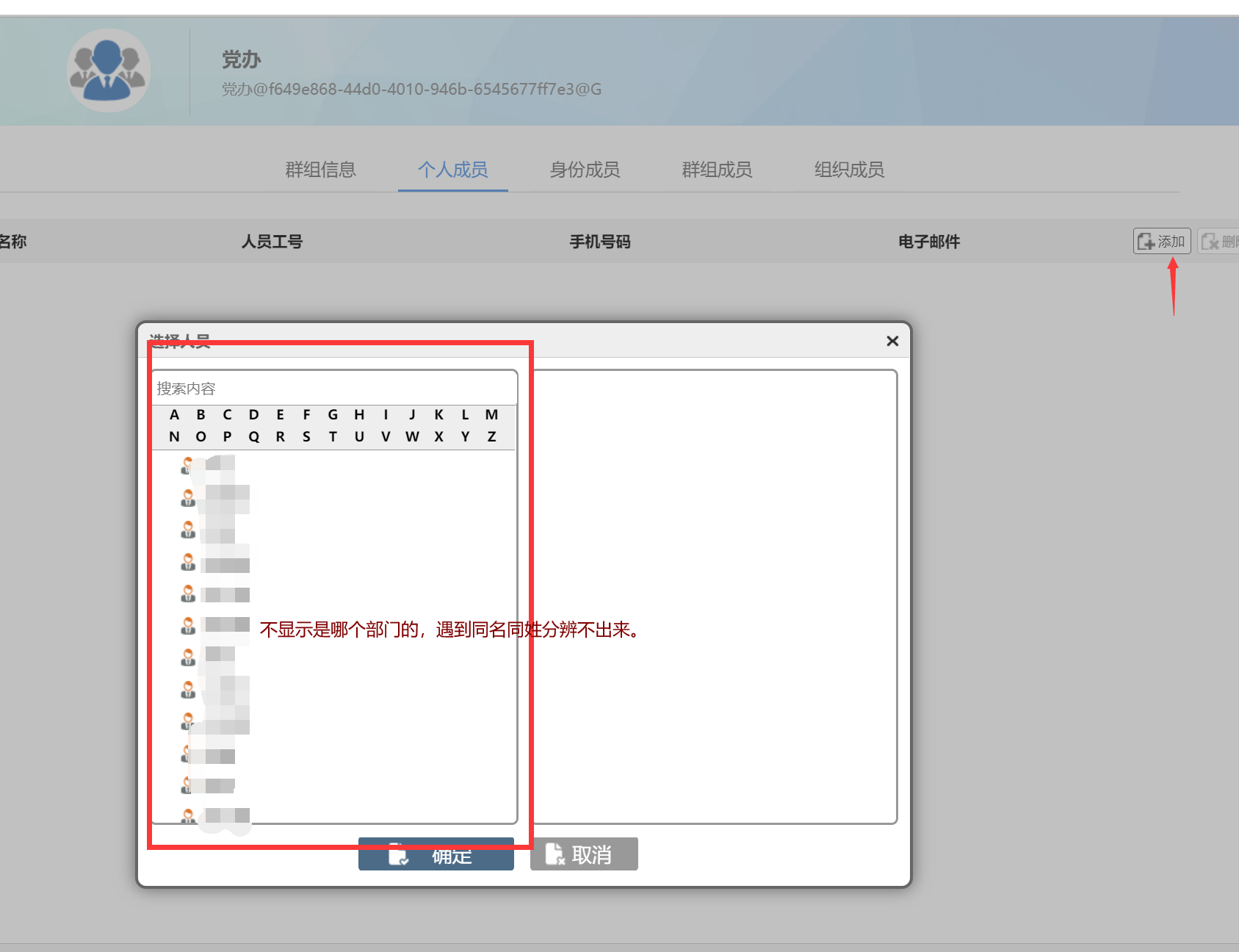Close the 选择人员 dialog
The width and height of the screenshot is (1239, 952).
tap(892, 341)
